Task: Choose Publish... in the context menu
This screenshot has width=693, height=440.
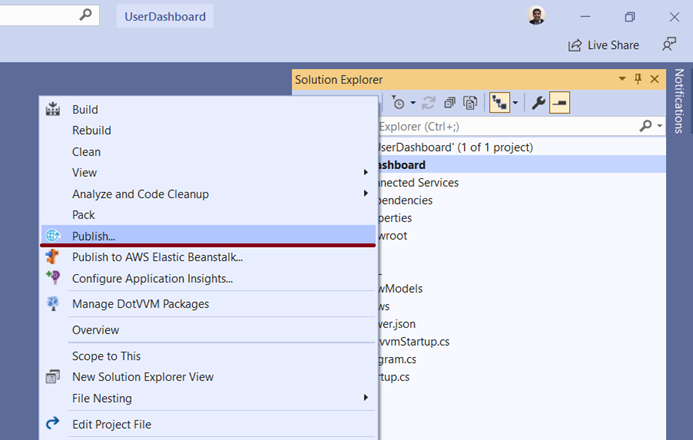Action: coord(208,235)
